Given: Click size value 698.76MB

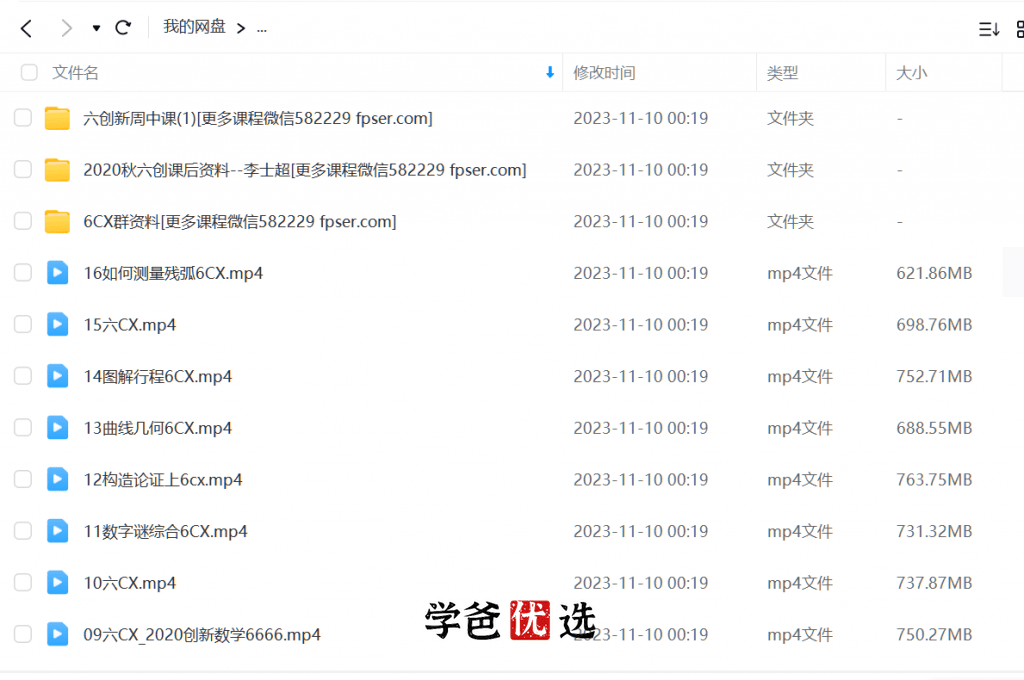Looking at the screenshot, I should coord(934,325).
